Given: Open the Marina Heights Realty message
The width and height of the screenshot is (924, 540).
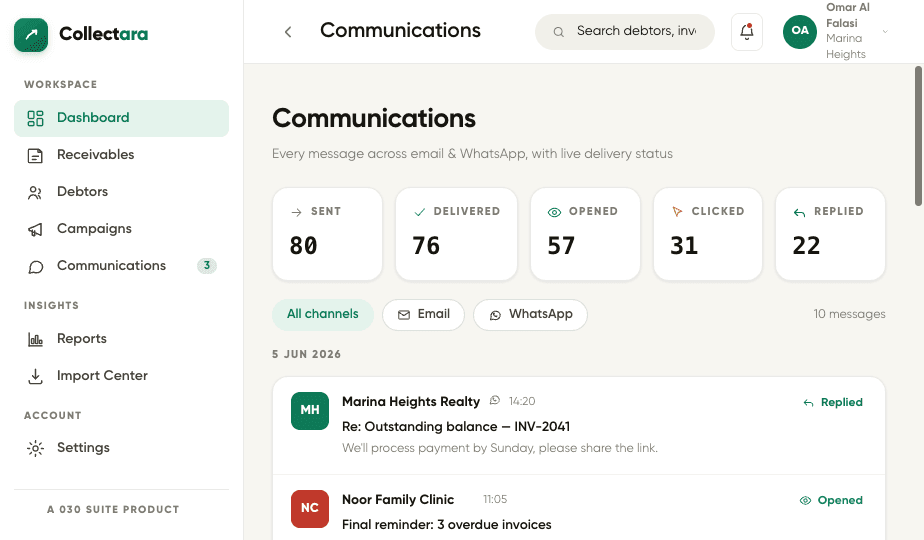Looking at the screenshot, I should 579,426.
